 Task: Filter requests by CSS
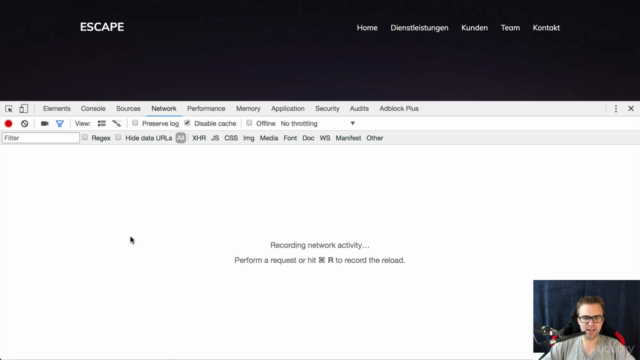[231, 138]
